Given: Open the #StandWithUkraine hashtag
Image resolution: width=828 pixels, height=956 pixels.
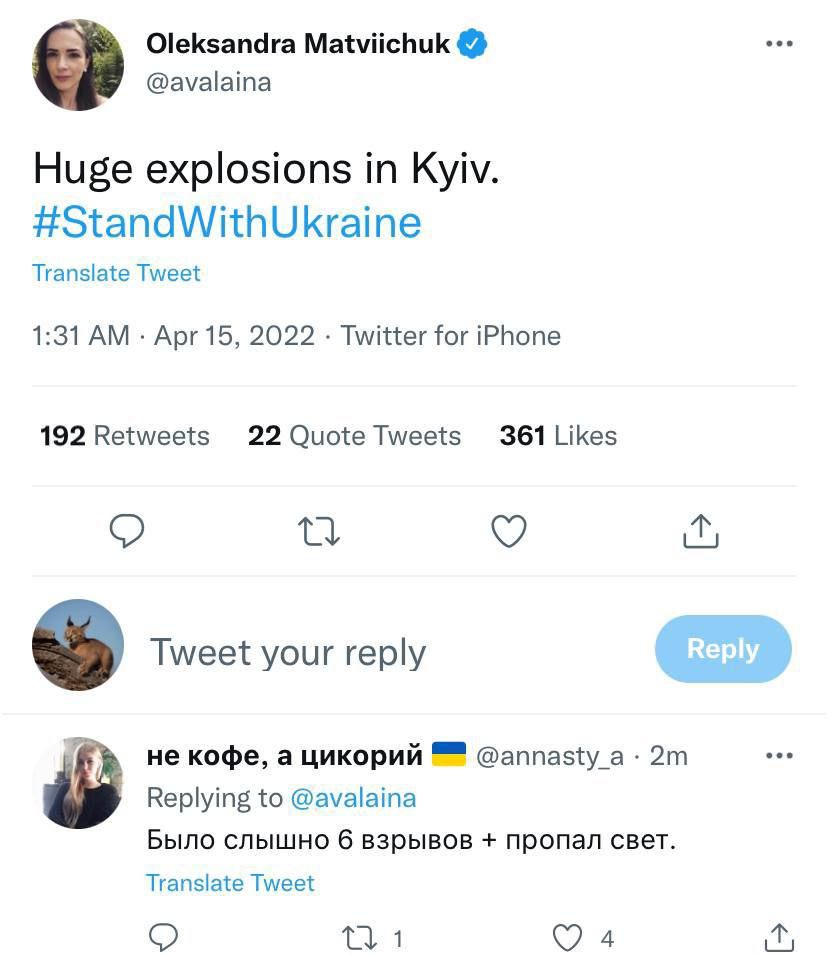Looking at the screenshot, I should [227, 222].
